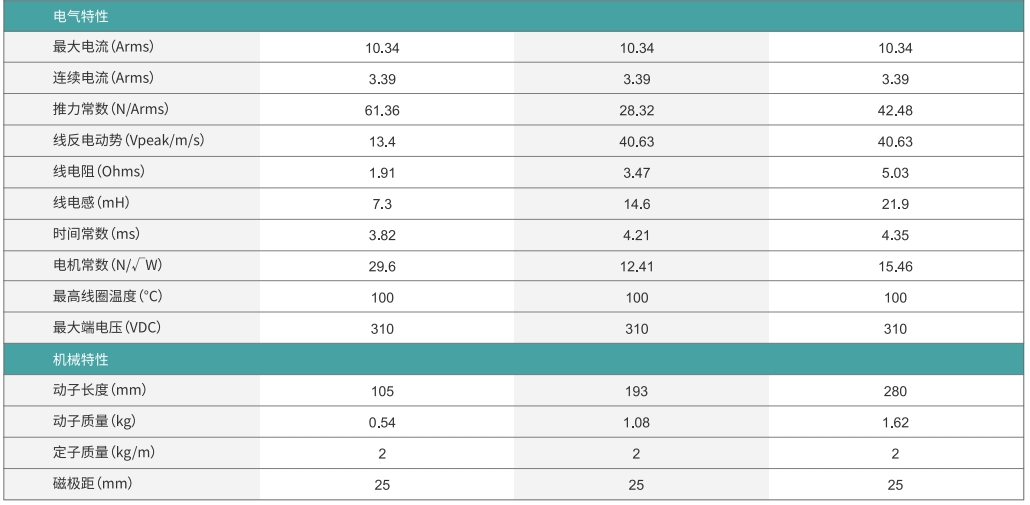This screenshot has height=505, width=1030.
Task: Click the 推力常数 value 61.36
Action: (383, 110)
